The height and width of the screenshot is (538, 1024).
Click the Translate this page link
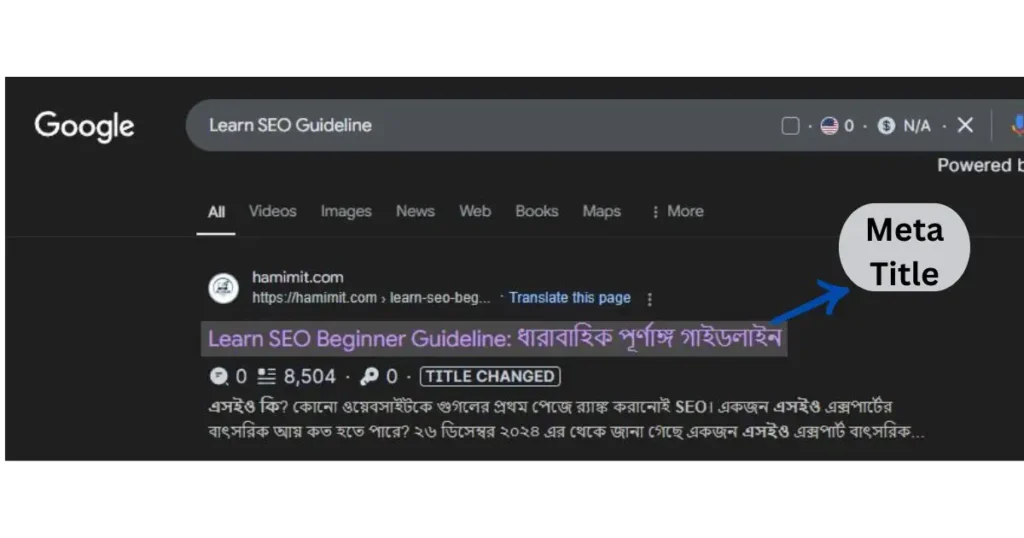pyautogui.click(x=569, y=298)
